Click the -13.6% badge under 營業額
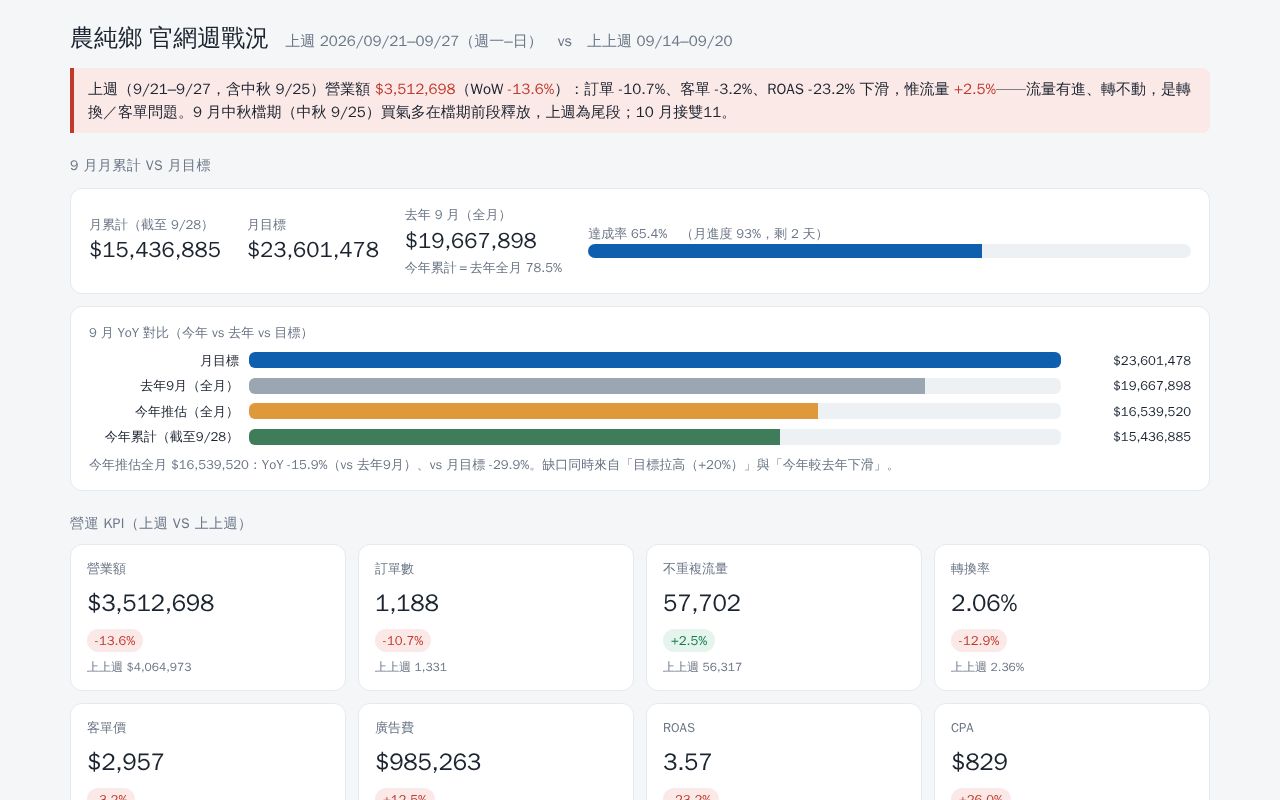Viewport: 1280px width, 800px height. coord(115,640)
